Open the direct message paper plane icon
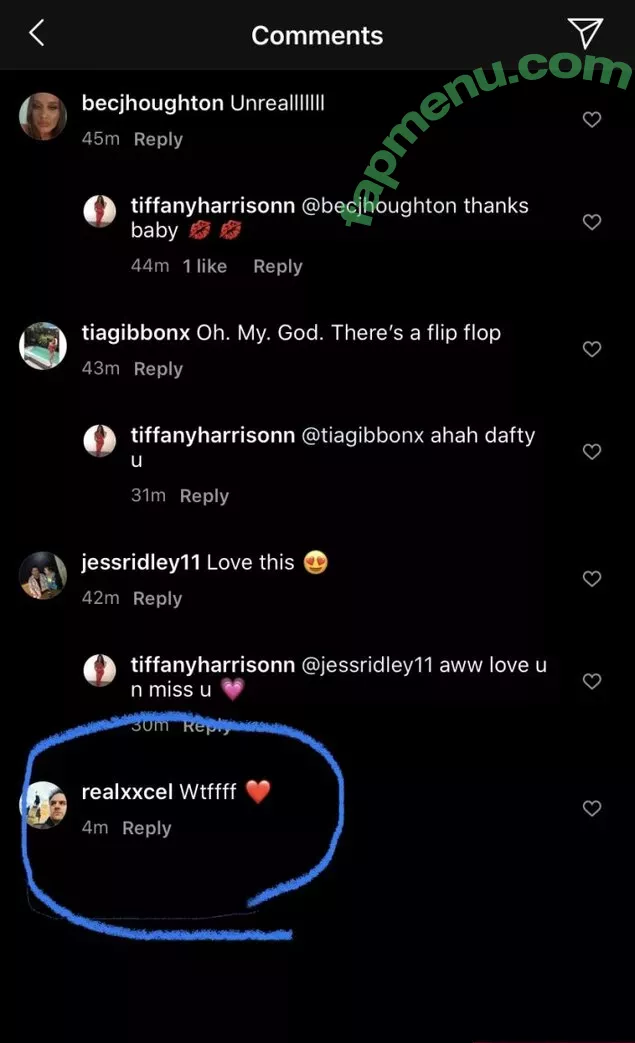Viewport: 635px width, 1043px height. 585,34
